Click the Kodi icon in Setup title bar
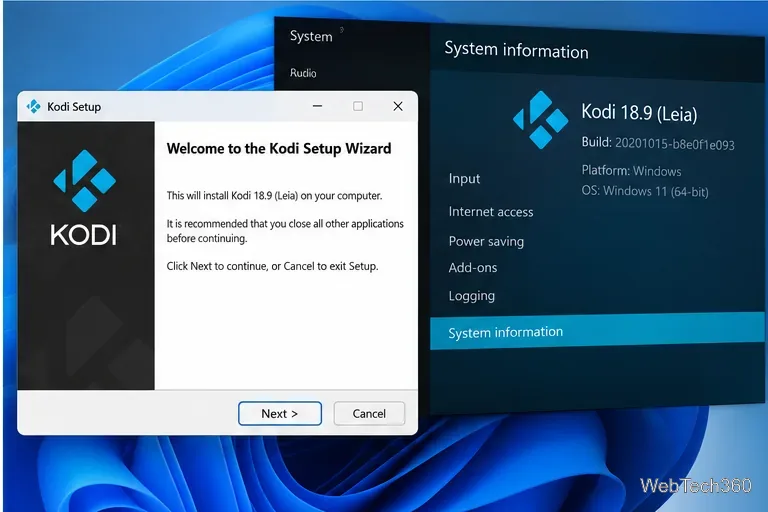 click(34, 106)
